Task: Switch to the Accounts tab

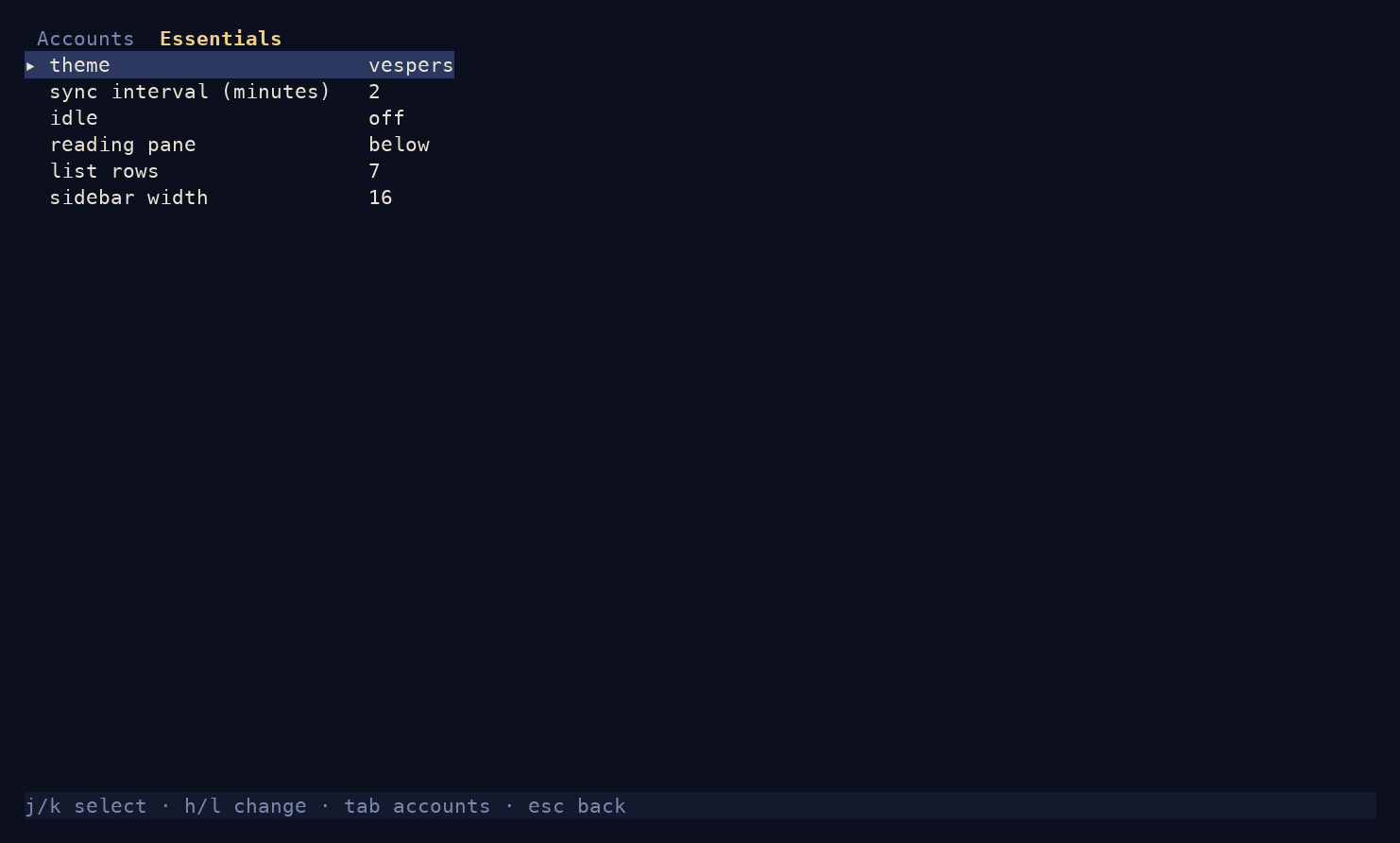Action: [x=86, y=39]
